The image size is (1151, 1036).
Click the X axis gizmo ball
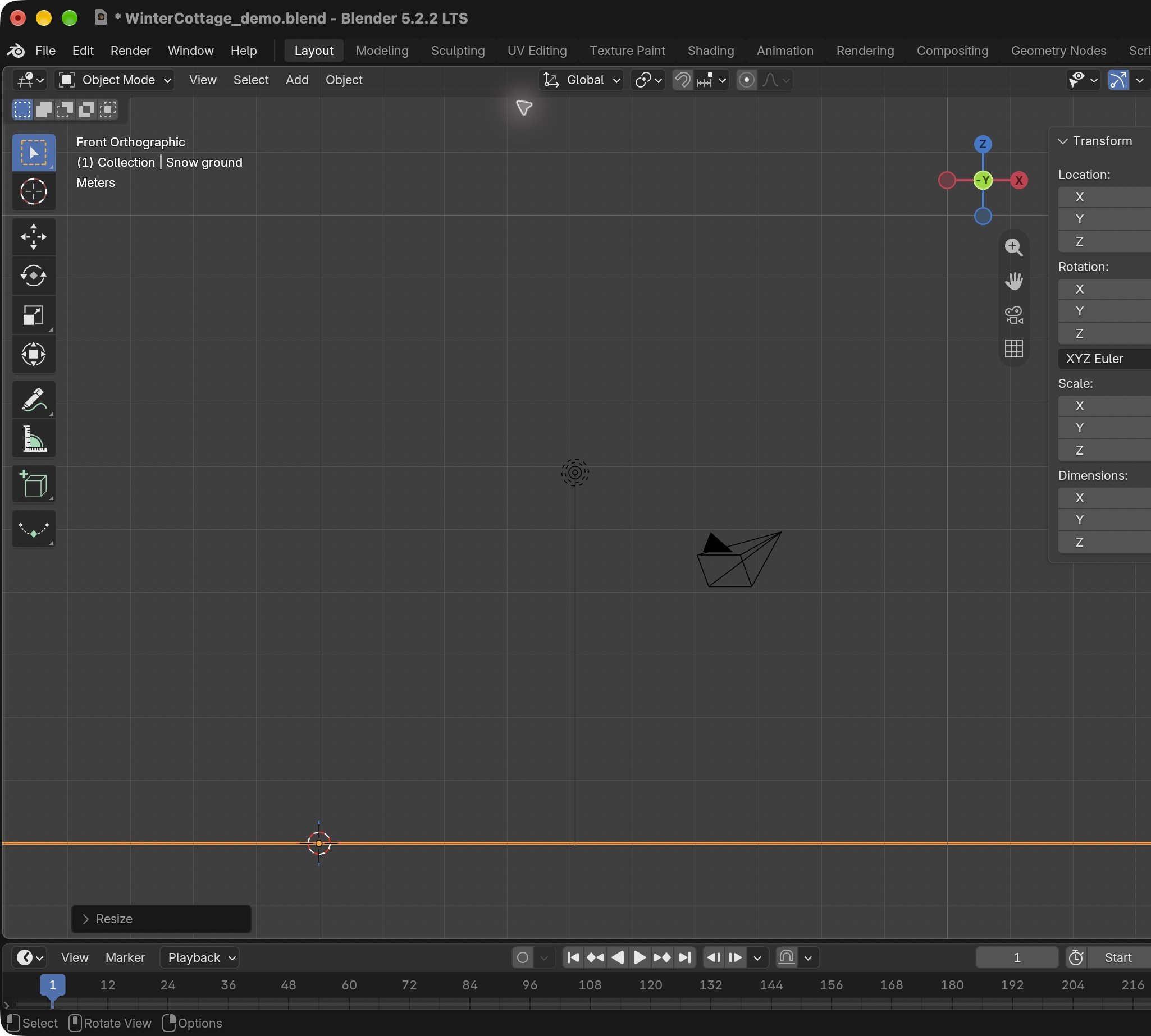click(1019, 181)
